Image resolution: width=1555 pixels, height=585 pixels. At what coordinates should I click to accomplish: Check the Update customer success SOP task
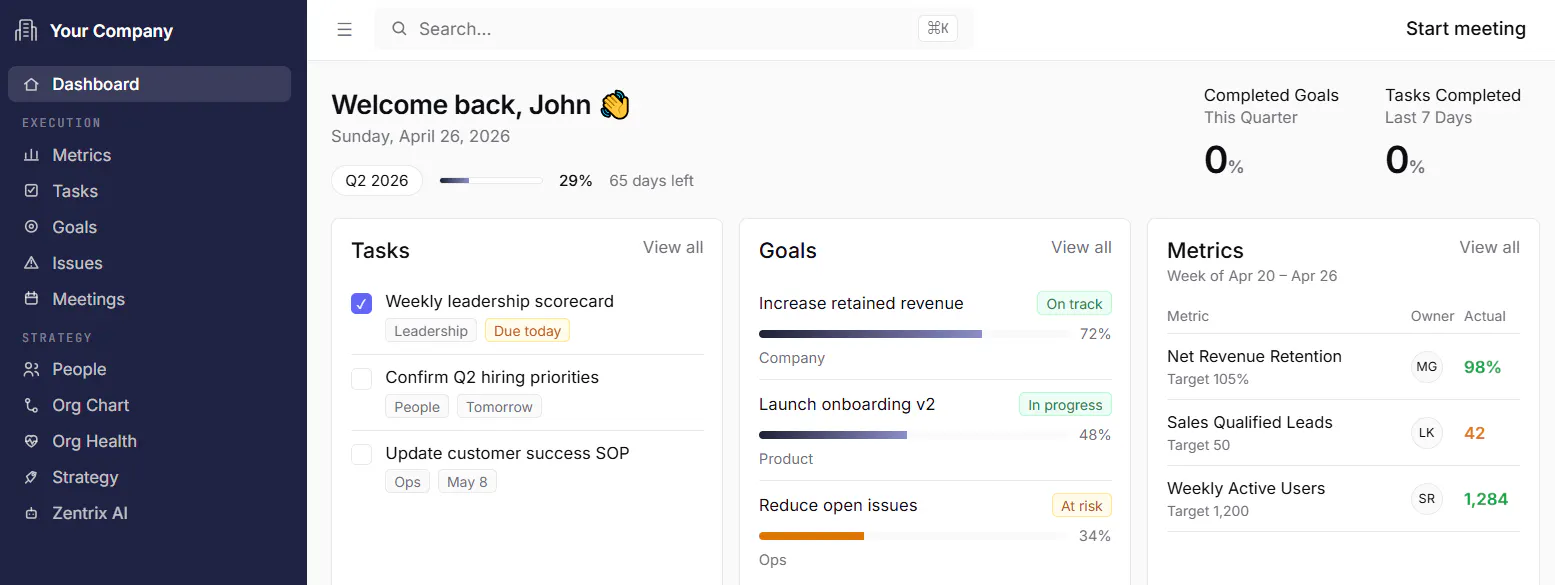click(362, 455)
